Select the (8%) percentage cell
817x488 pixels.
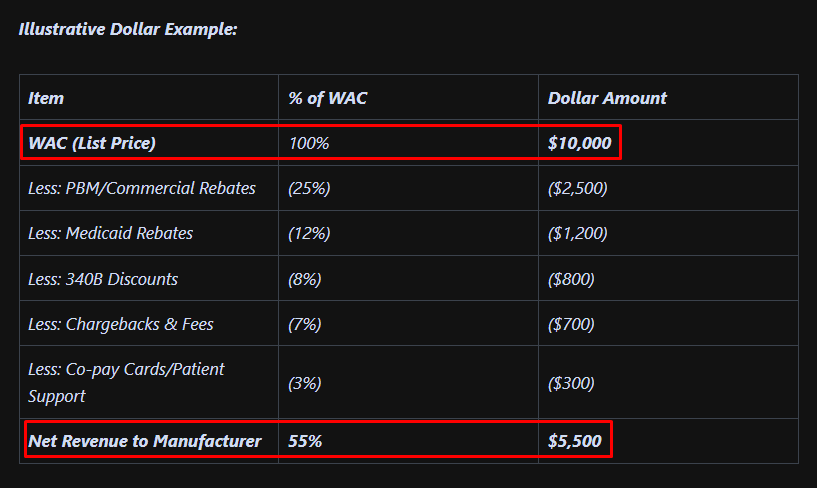point(305,279)
